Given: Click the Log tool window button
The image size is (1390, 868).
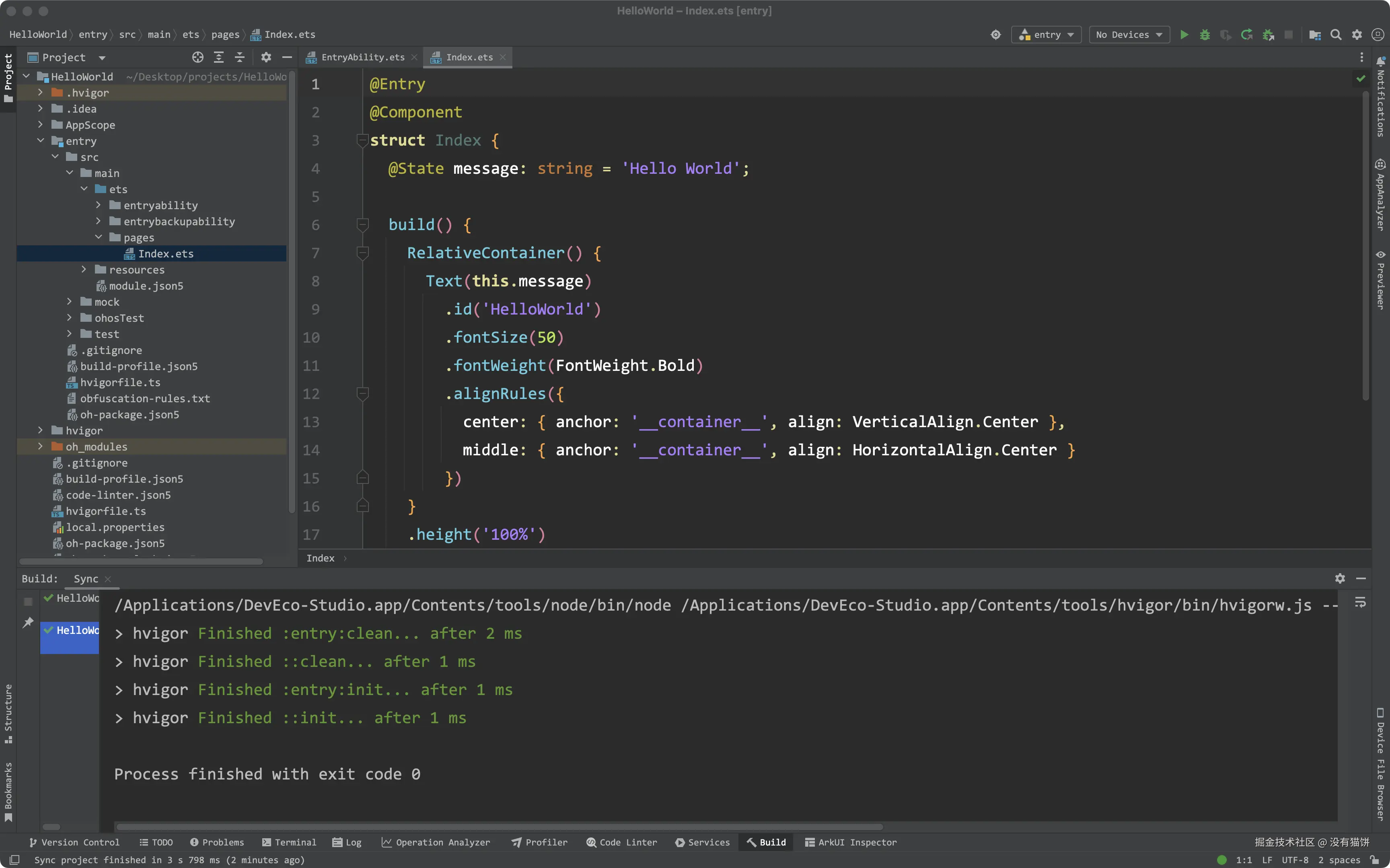Looking at the screenshot, I should click(x=347, y=843).
